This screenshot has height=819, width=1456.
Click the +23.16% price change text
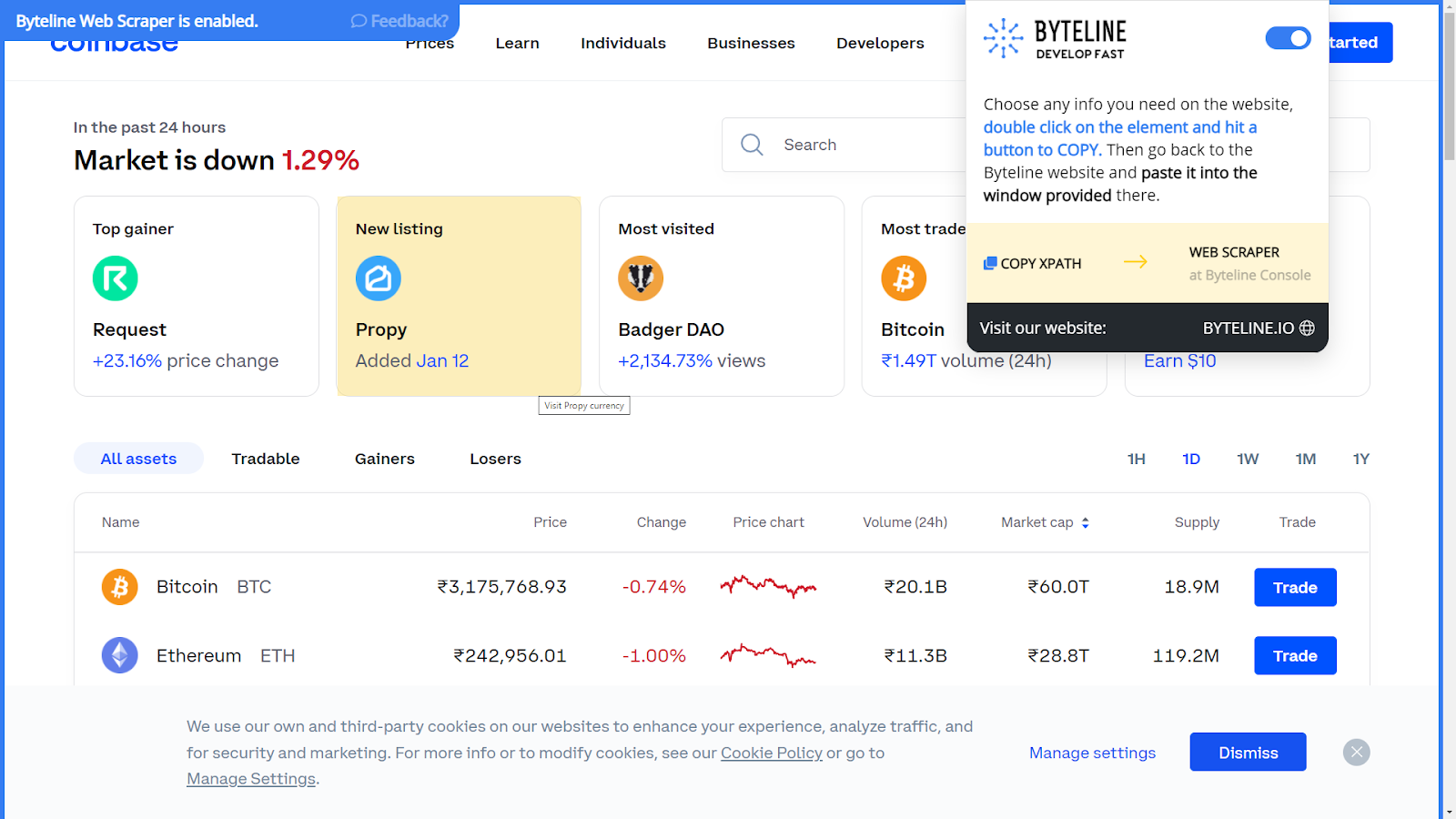point(186,361)
